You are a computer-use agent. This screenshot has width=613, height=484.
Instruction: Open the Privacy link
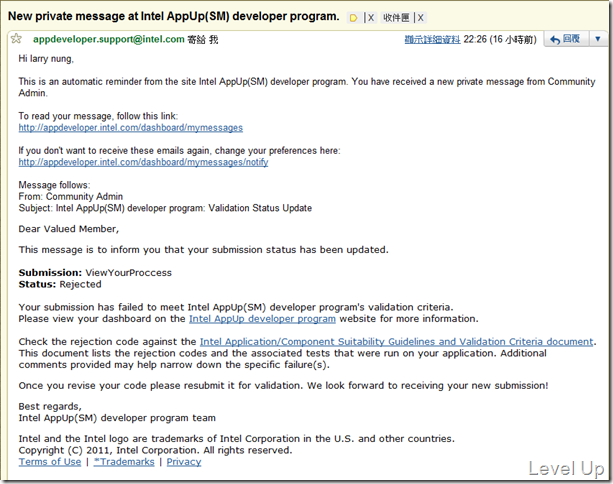tap(184, 462)
